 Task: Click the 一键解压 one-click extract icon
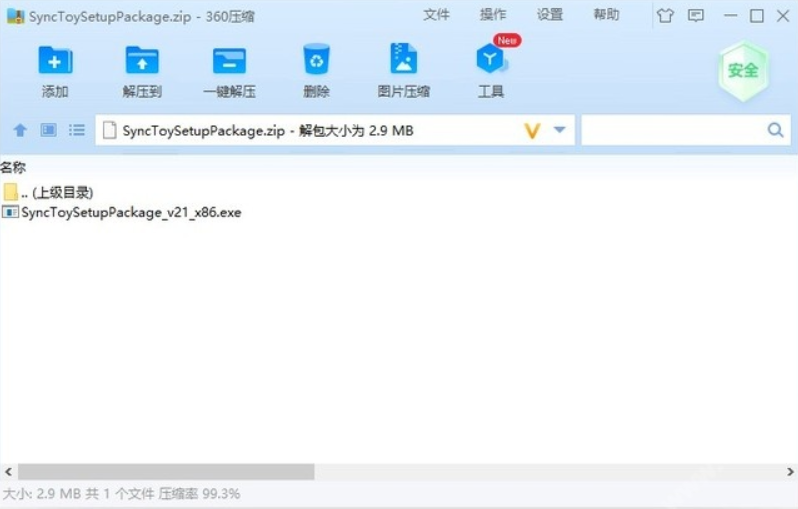click(229, 61)
